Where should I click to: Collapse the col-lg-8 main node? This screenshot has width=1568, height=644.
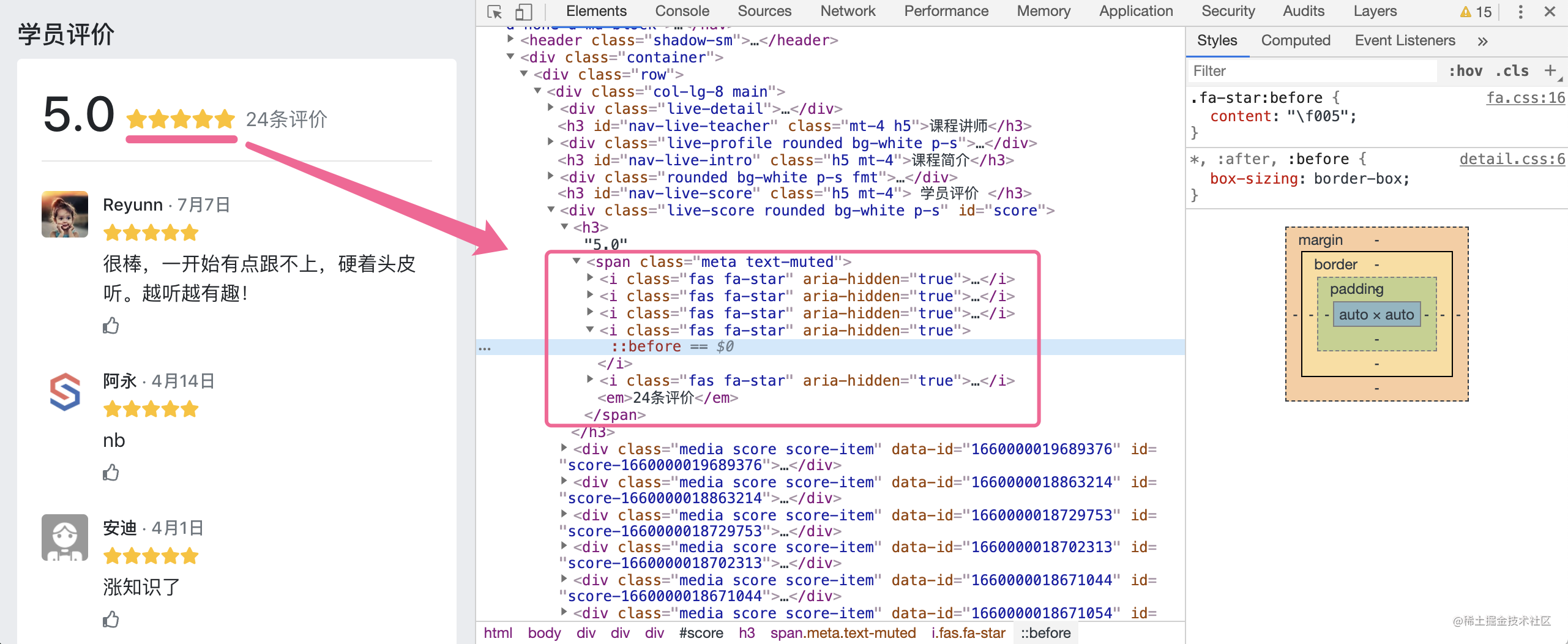click(537, 91)
